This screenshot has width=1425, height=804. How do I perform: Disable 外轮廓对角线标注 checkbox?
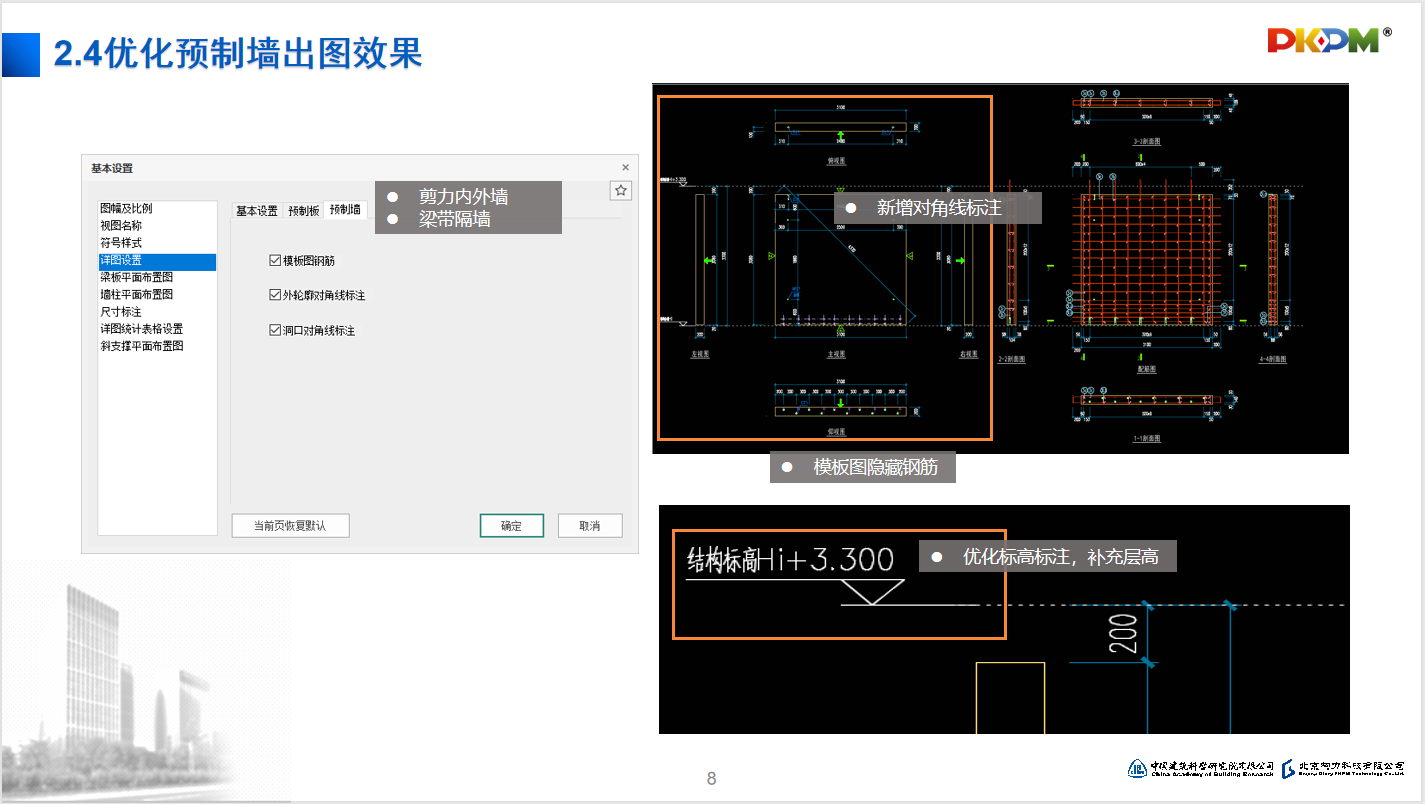[x=276, y=296]
